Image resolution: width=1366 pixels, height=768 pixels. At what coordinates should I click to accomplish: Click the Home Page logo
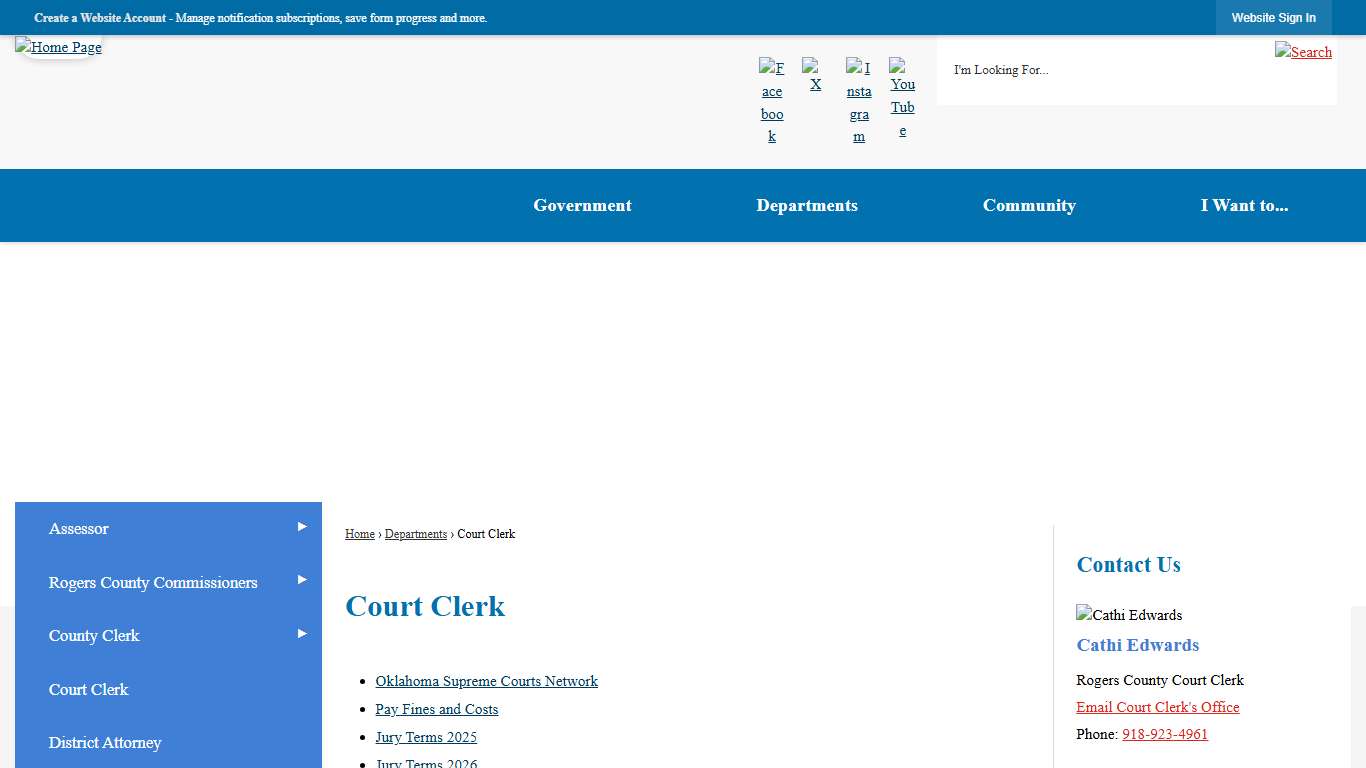(58, 47)
